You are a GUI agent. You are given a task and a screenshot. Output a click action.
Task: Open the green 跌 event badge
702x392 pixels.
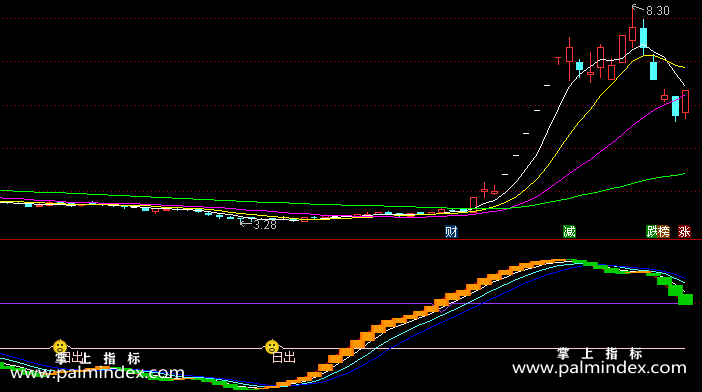click(x=652, y=232)
